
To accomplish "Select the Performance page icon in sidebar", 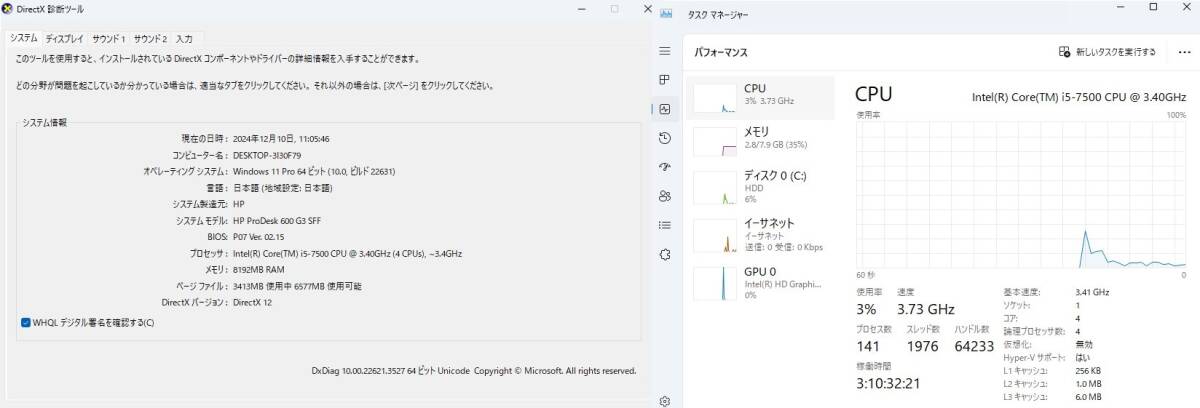I will (665, 109).
